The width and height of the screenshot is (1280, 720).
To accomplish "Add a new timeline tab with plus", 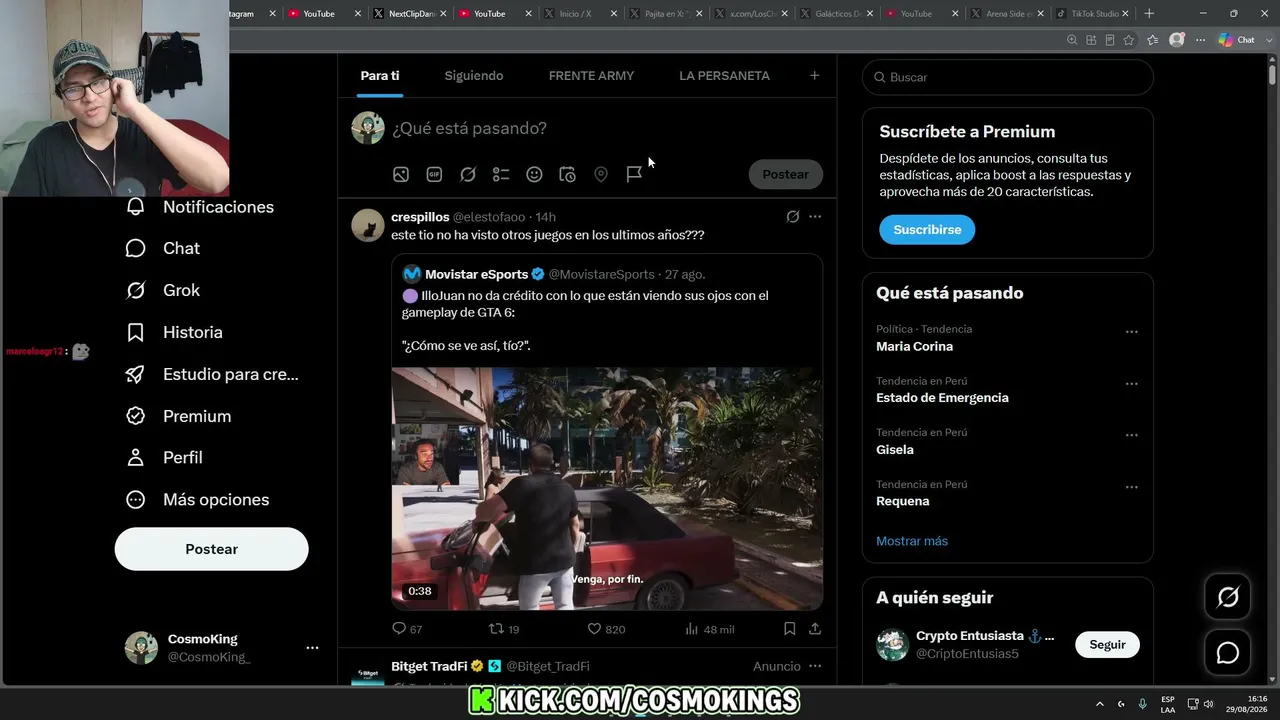I will [814, 75].
